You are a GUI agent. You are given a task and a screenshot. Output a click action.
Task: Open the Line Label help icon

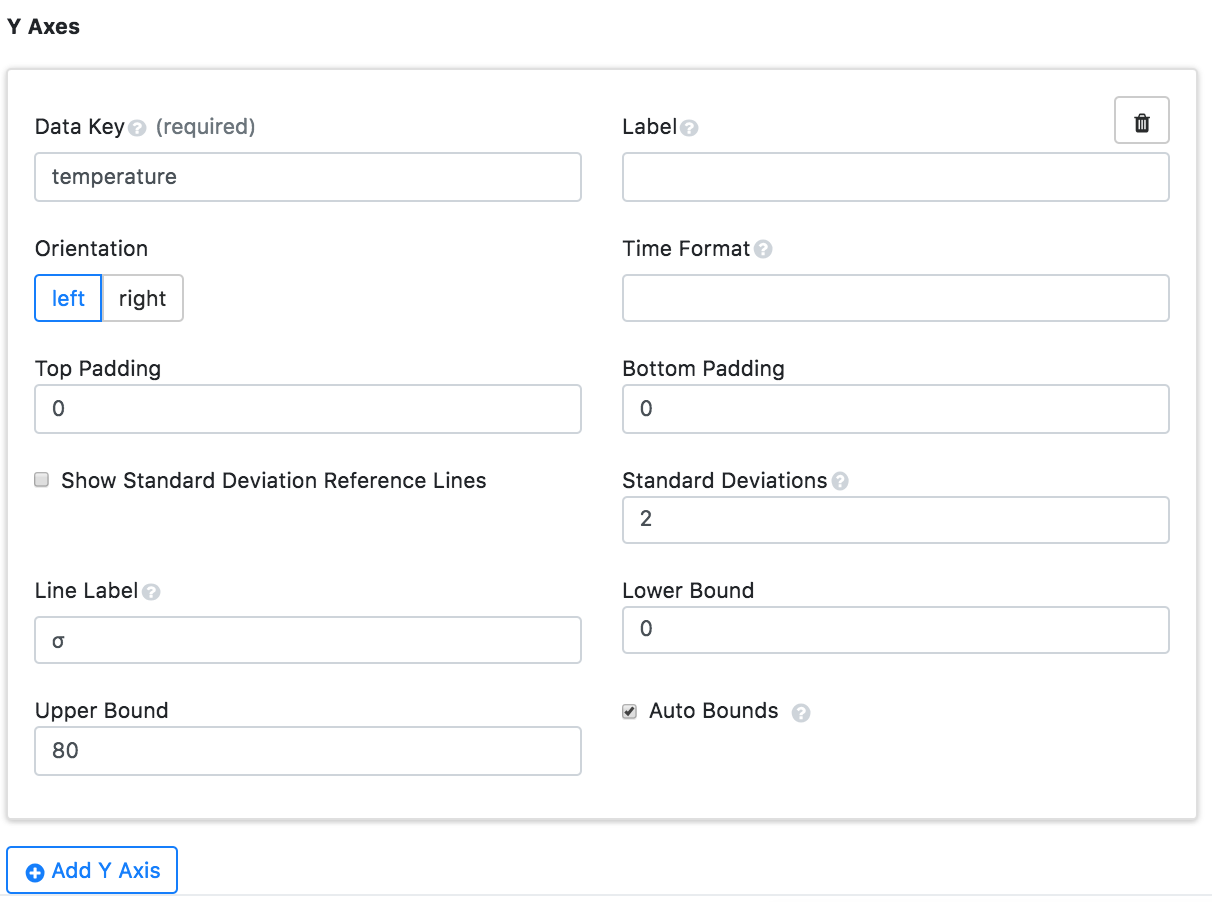click(151, 592)
